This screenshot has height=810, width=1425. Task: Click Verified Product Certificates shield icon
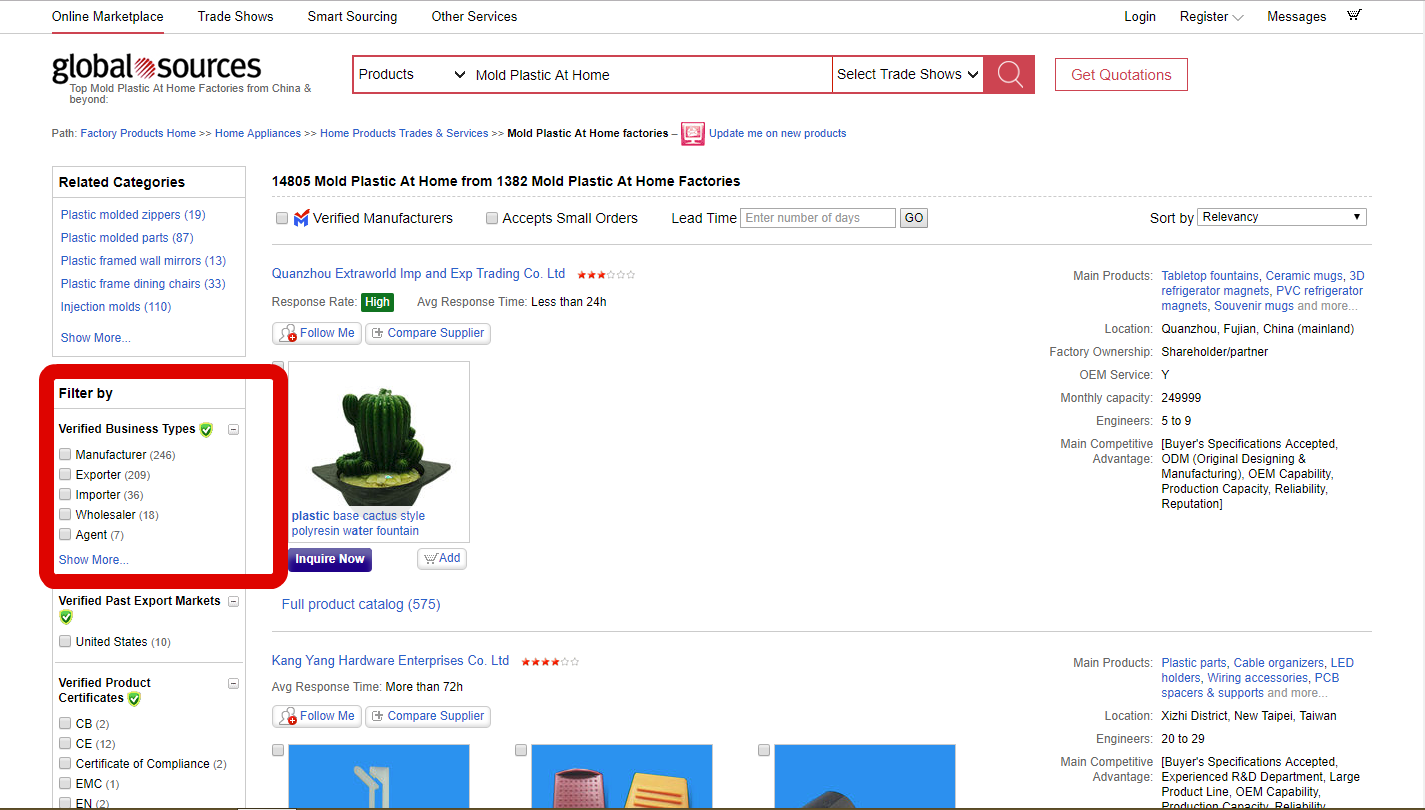coord(134,698)
